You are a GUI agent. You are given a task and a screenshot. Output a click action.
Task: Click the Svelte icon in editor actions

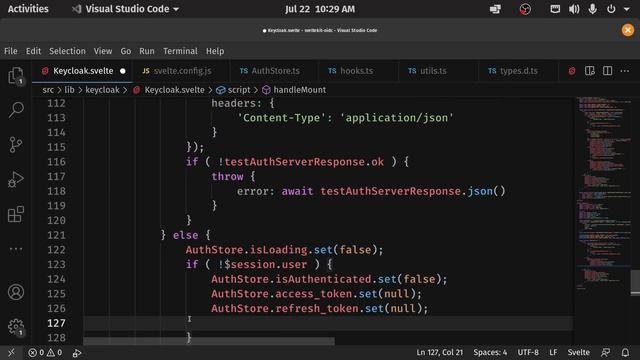point(572,71)
